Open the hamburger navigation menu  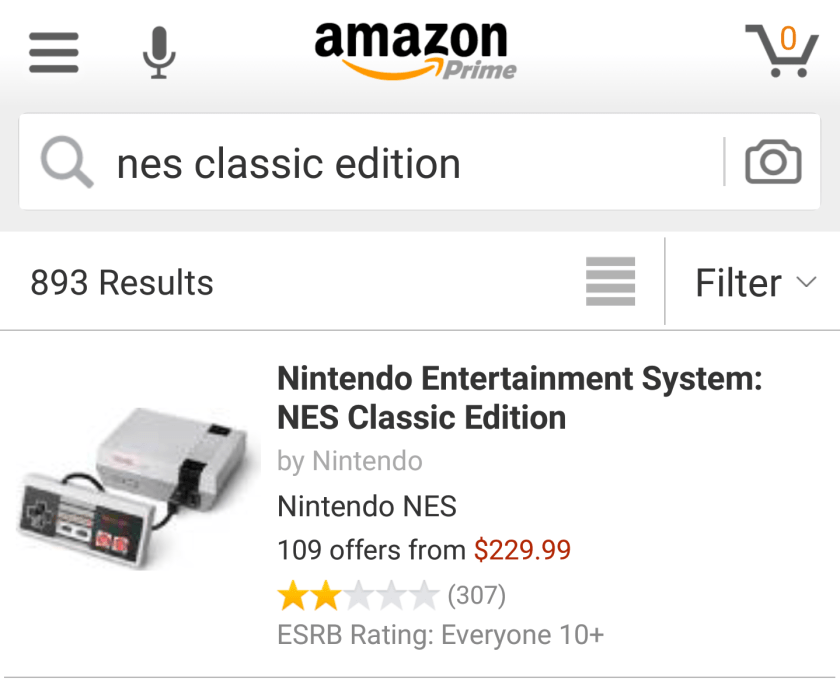tap(54, 52)
